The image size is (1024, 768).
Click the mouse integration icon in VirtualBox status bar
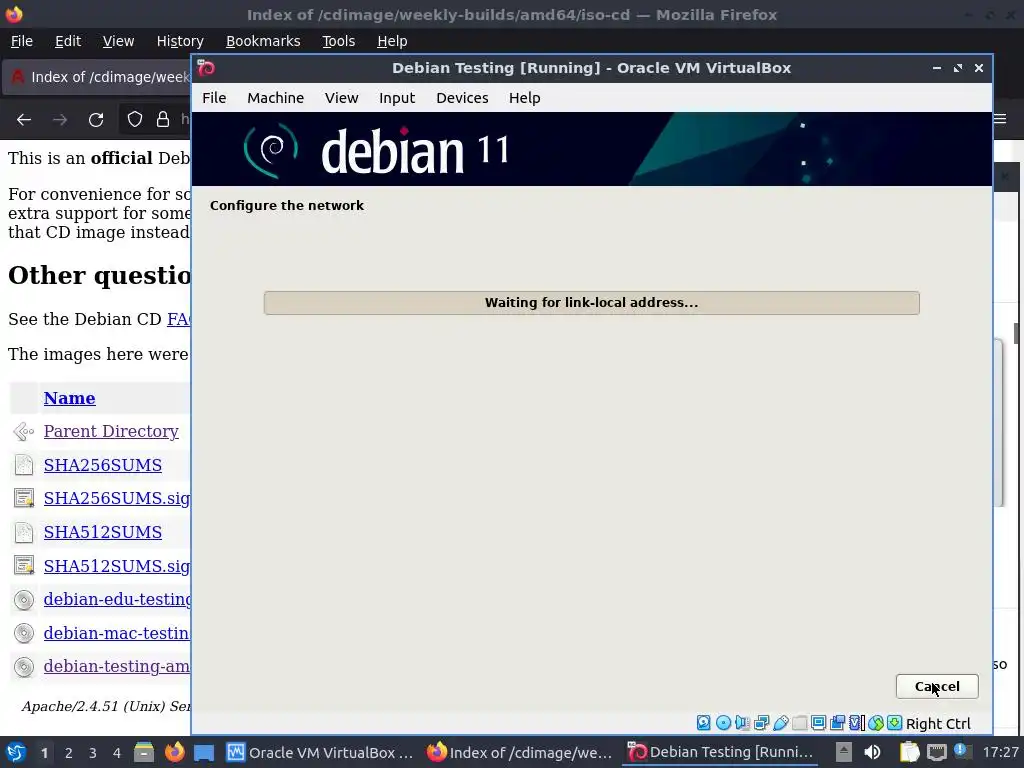coord(876,723)
